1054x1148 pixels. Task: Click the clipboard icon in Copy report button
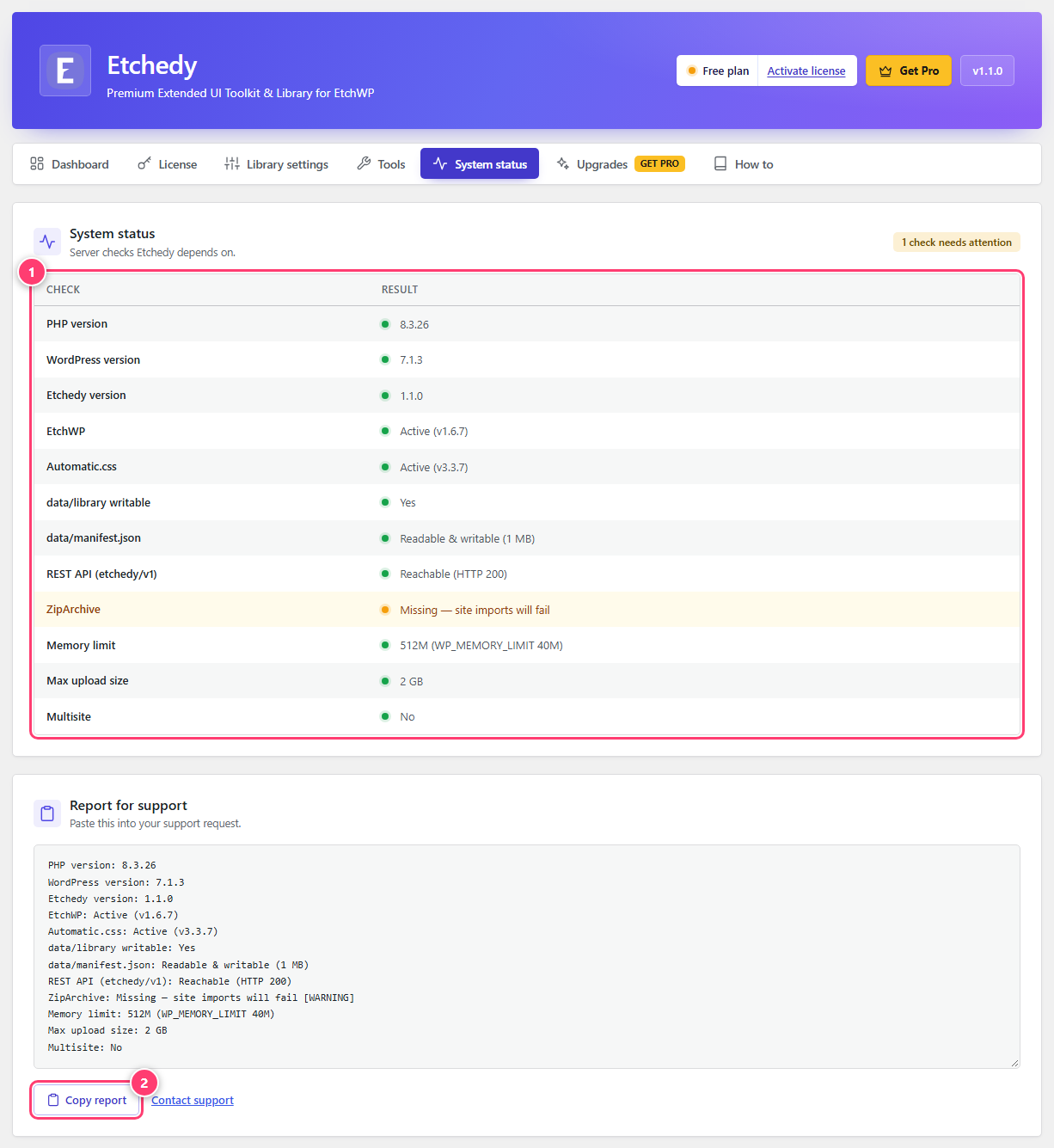click(x=53, y=1100)
